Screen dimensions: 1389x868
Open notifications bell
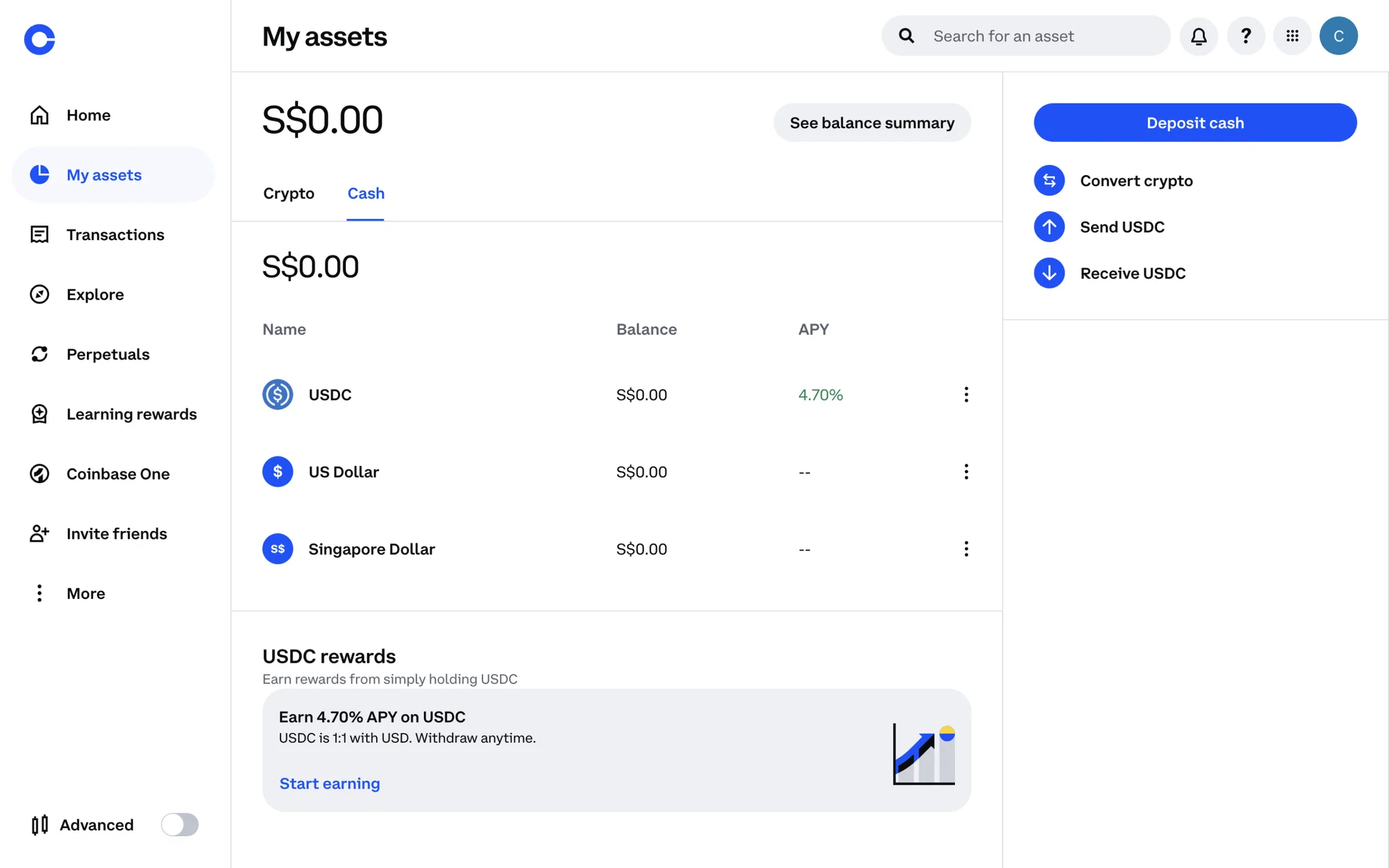point(1199,36)
